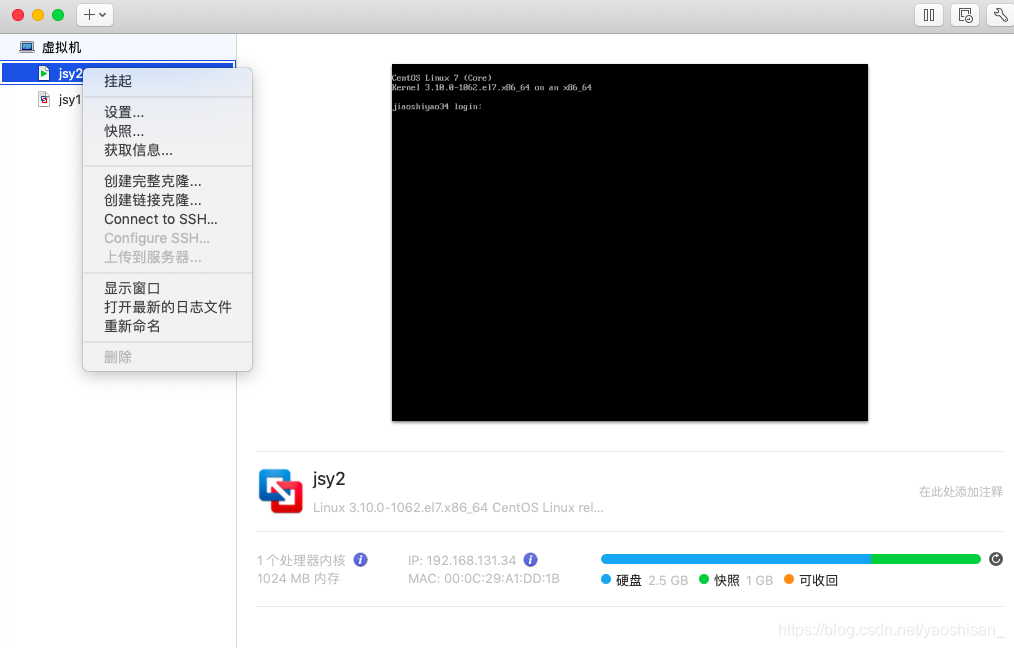Click the MAC: 00:0C:29:A1:DD:1B text
The height and width of the screenshot is (648, 1014).
tap(484, 579)
